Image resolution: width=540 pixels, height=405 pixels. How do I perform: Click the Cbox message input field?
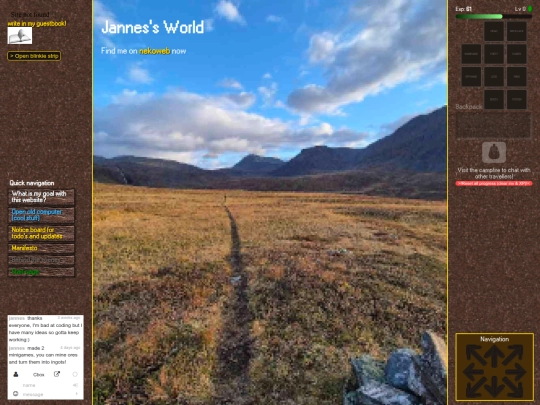point(45,394)
